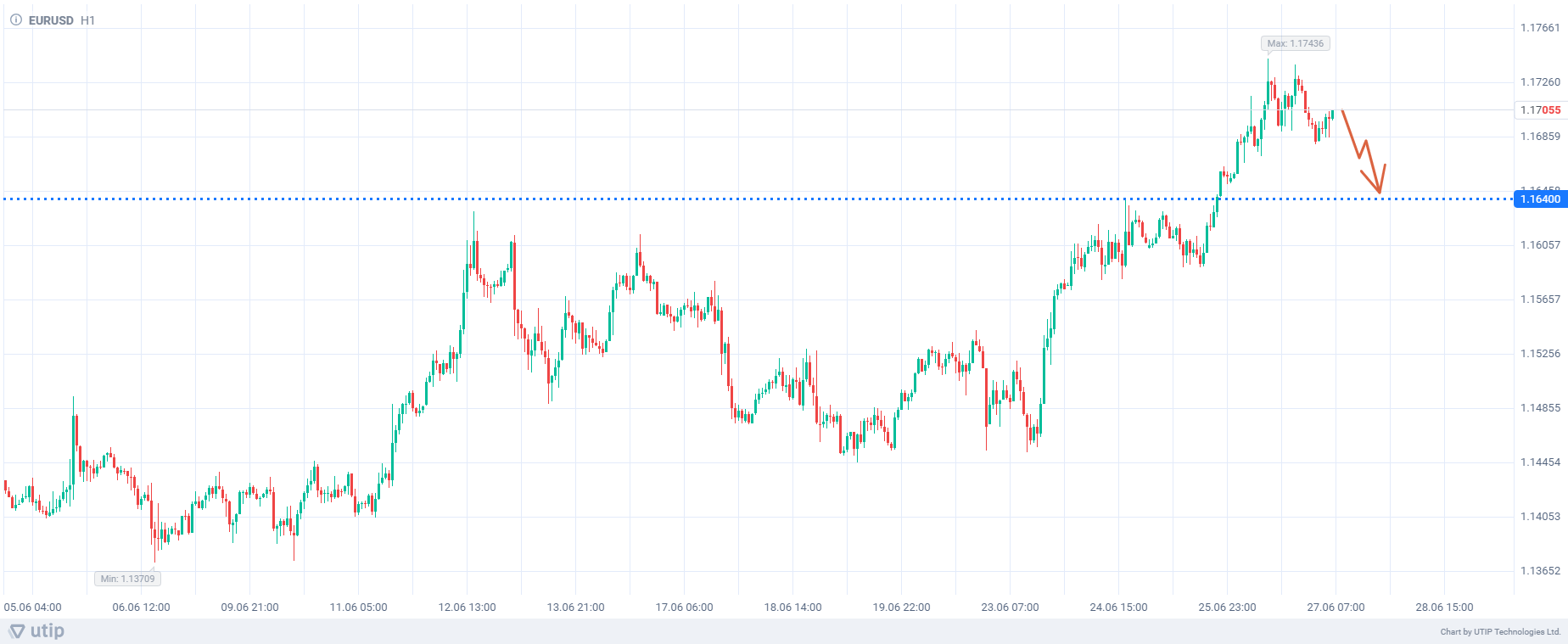Click the 19.06 22:00 time label
The width and height of the screenshot is (1568, 644).
[x=902, y=608]
